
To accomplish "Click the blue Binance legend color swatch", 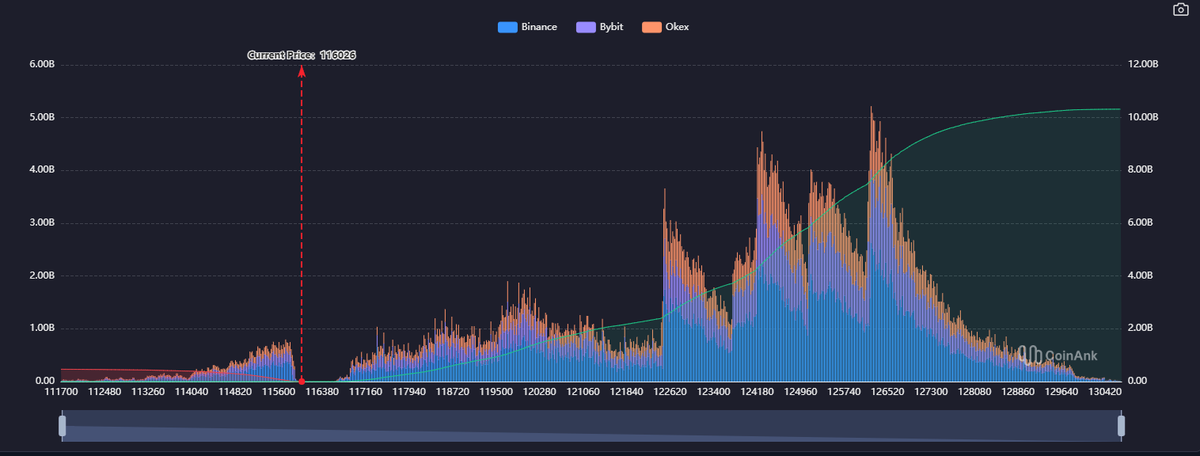I will 507,27.
